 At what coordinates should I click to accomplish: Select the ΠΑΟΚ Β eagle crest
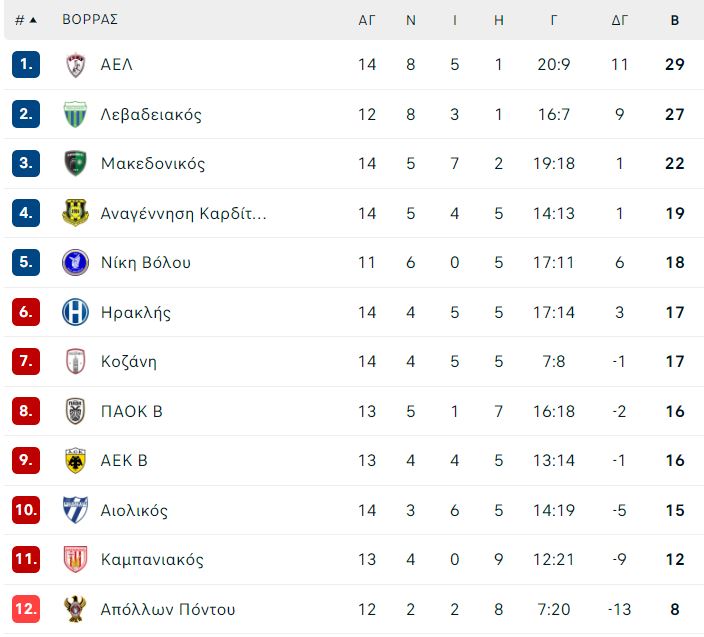pos(75,411)
